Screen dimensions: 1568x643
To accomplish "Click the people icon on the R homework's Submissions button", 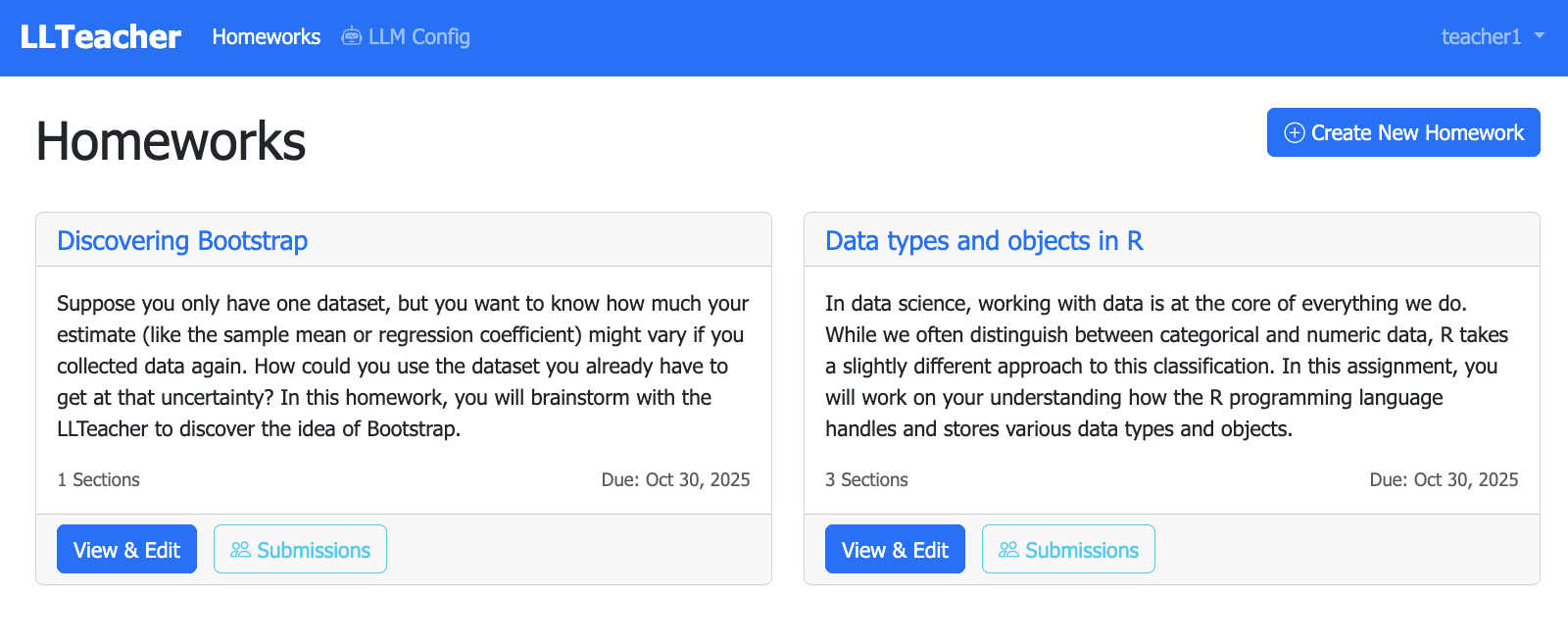I will click(1008, 550).
